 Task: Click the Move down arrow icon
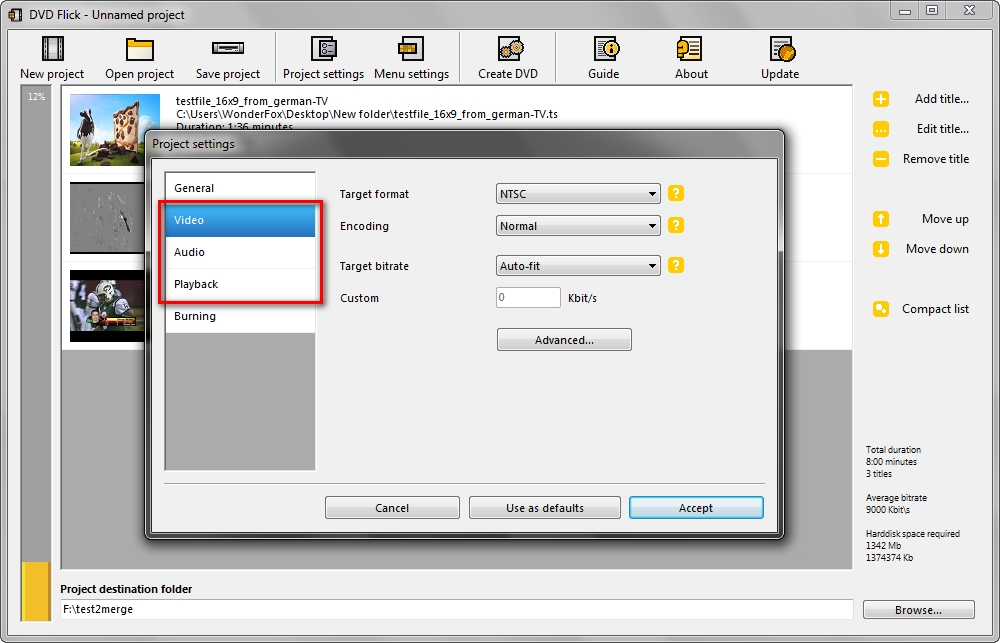pos(881,249)
